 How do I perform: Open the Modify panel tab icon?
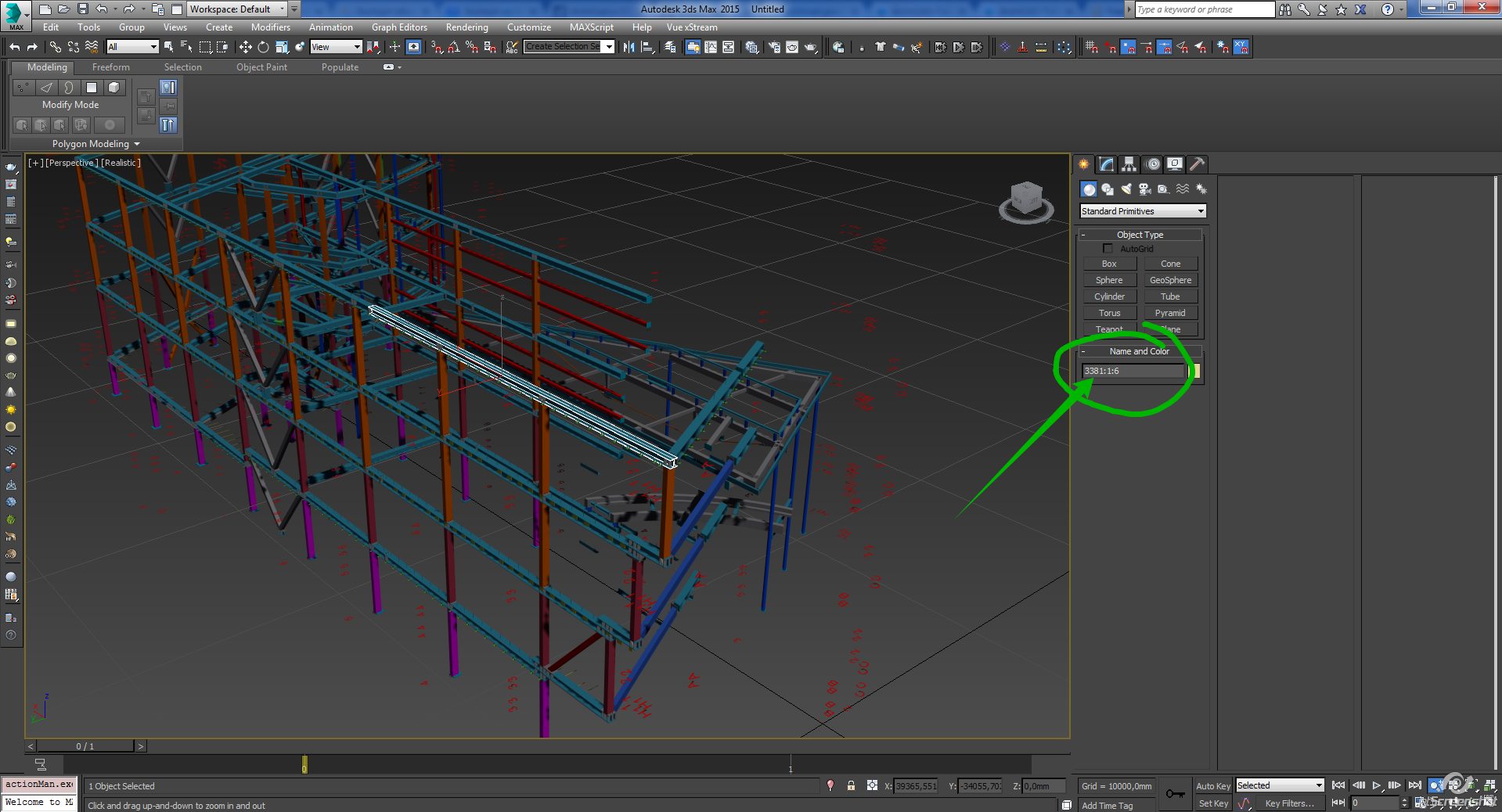pyautogui.click(x=1106, y=164)
